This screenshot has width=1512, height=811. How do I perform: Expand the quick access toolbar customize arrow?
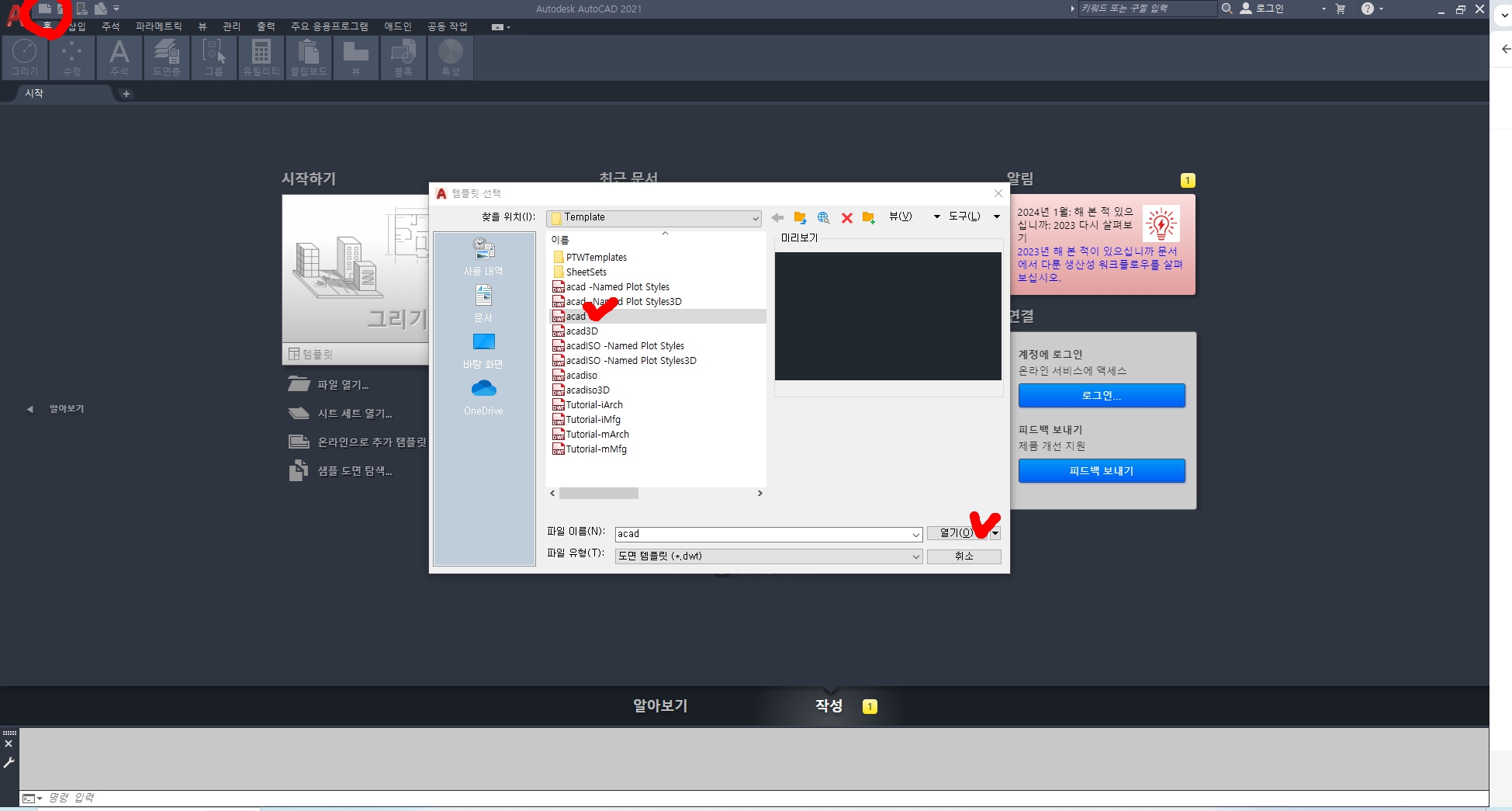click(x=116, y=9)
